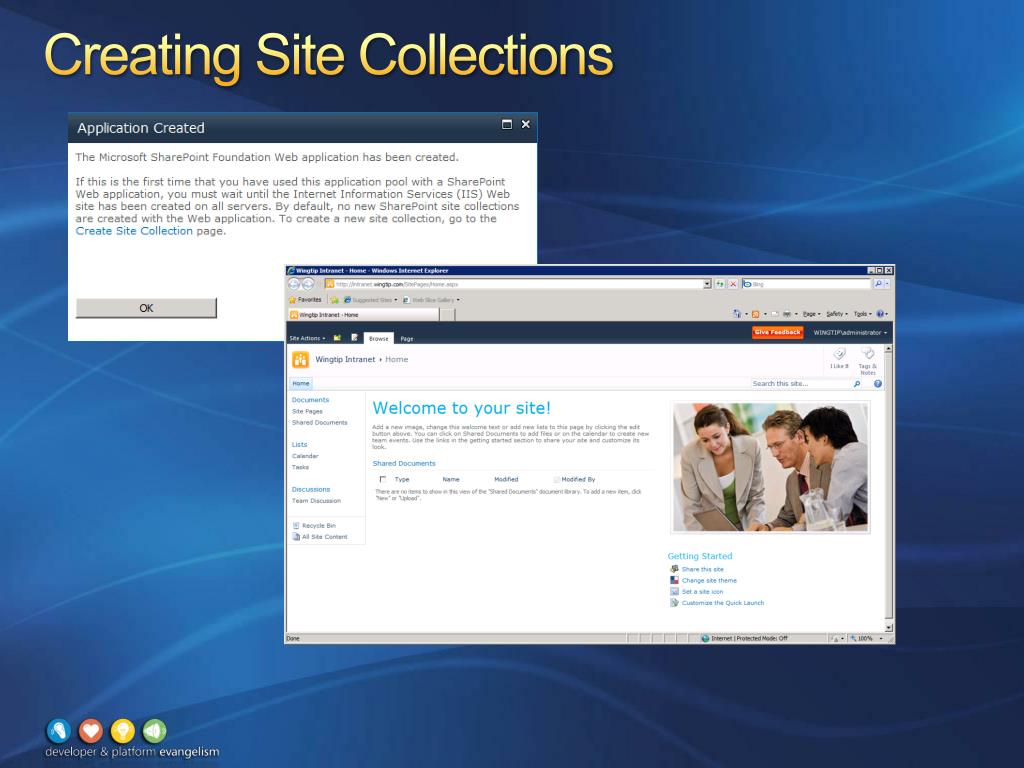Screen dimensions: 1024x768
Task: Click the Navigate Up folder icon
Action: coord(338,338)
